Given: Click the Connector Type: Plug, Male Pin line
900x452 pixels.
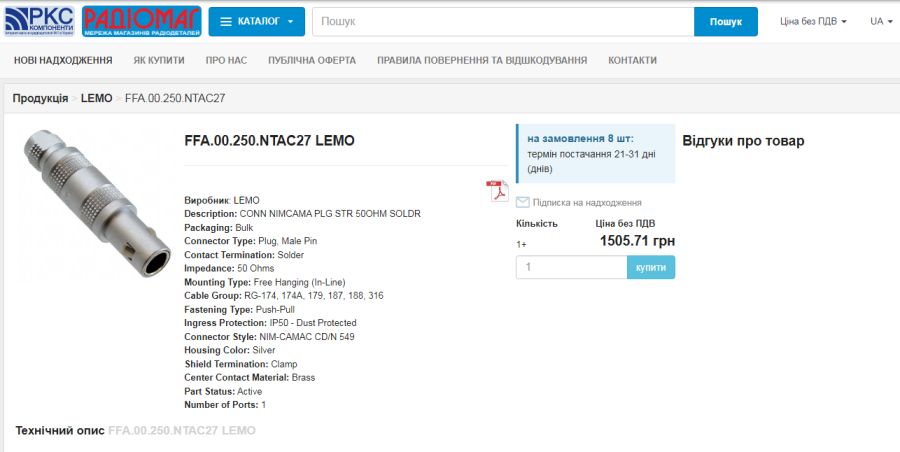Looking at the screenshot, I should click(x=250, y=241).
